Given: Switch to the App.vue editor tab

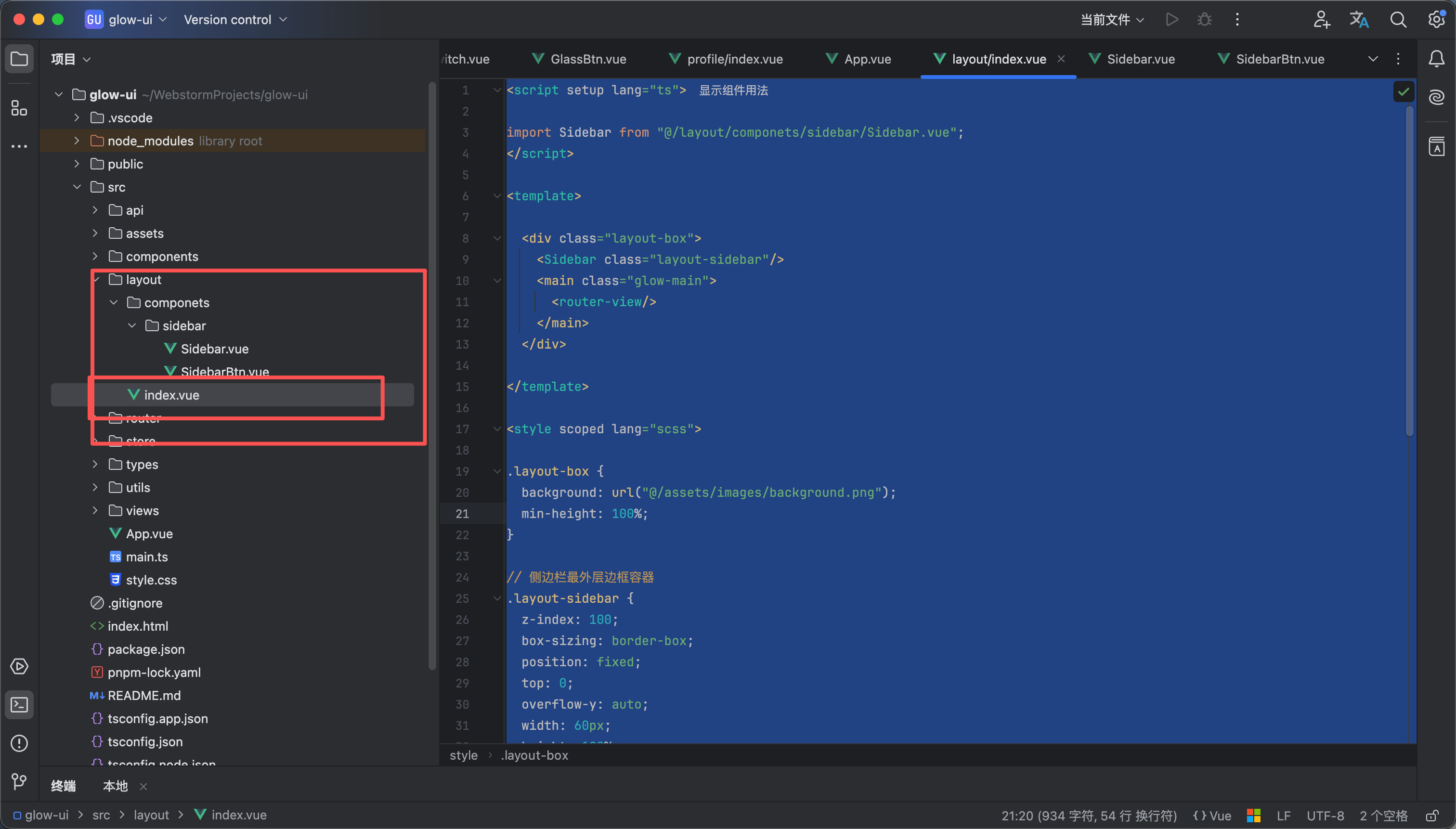Looking at the screenshot, I should [x=867, y=59].
